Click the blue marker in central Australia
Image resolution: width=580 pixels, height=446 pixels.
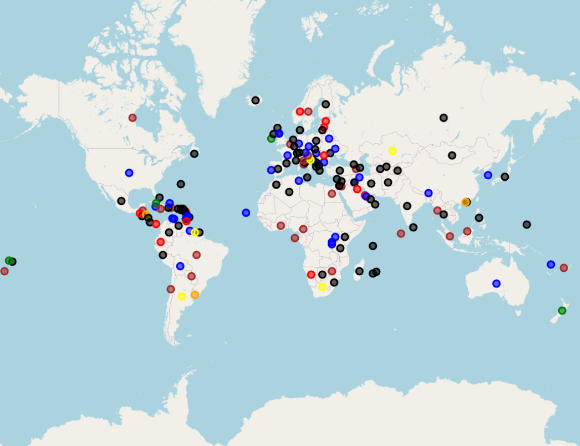(496, 284)
